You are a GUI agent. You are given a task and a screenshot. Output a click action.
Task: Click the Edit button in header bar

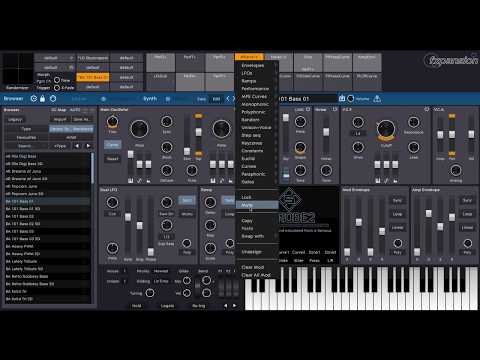216,99
